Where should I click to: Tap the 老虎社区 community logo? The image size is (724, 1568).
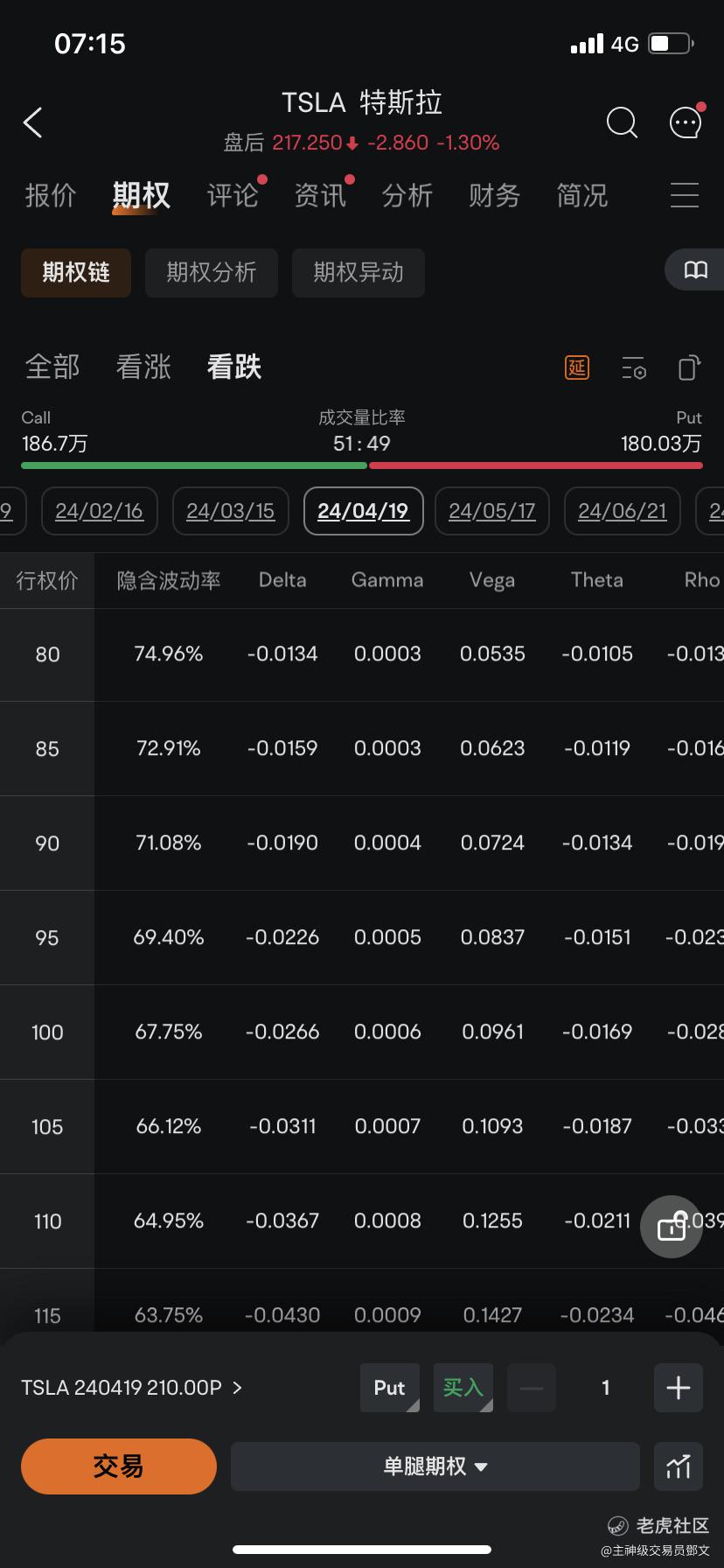(x=658, y=1526)
